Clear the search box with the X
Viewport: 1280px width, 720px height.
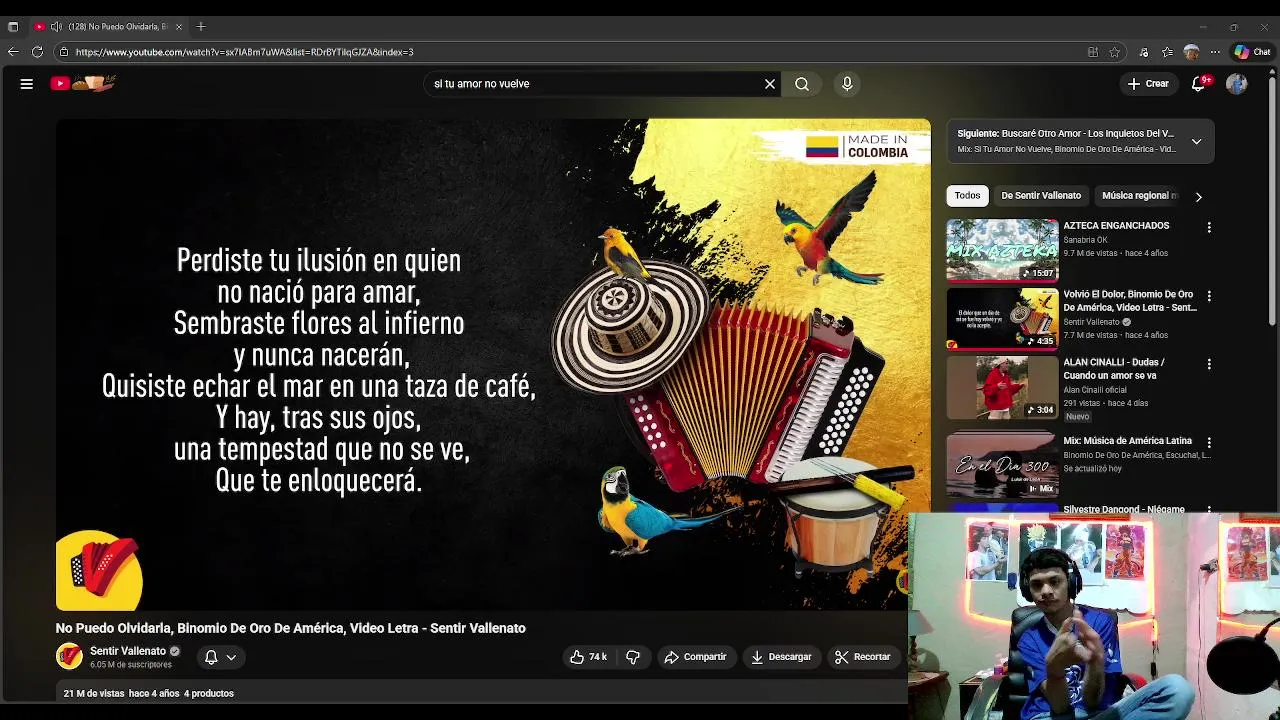pos(770,84)
